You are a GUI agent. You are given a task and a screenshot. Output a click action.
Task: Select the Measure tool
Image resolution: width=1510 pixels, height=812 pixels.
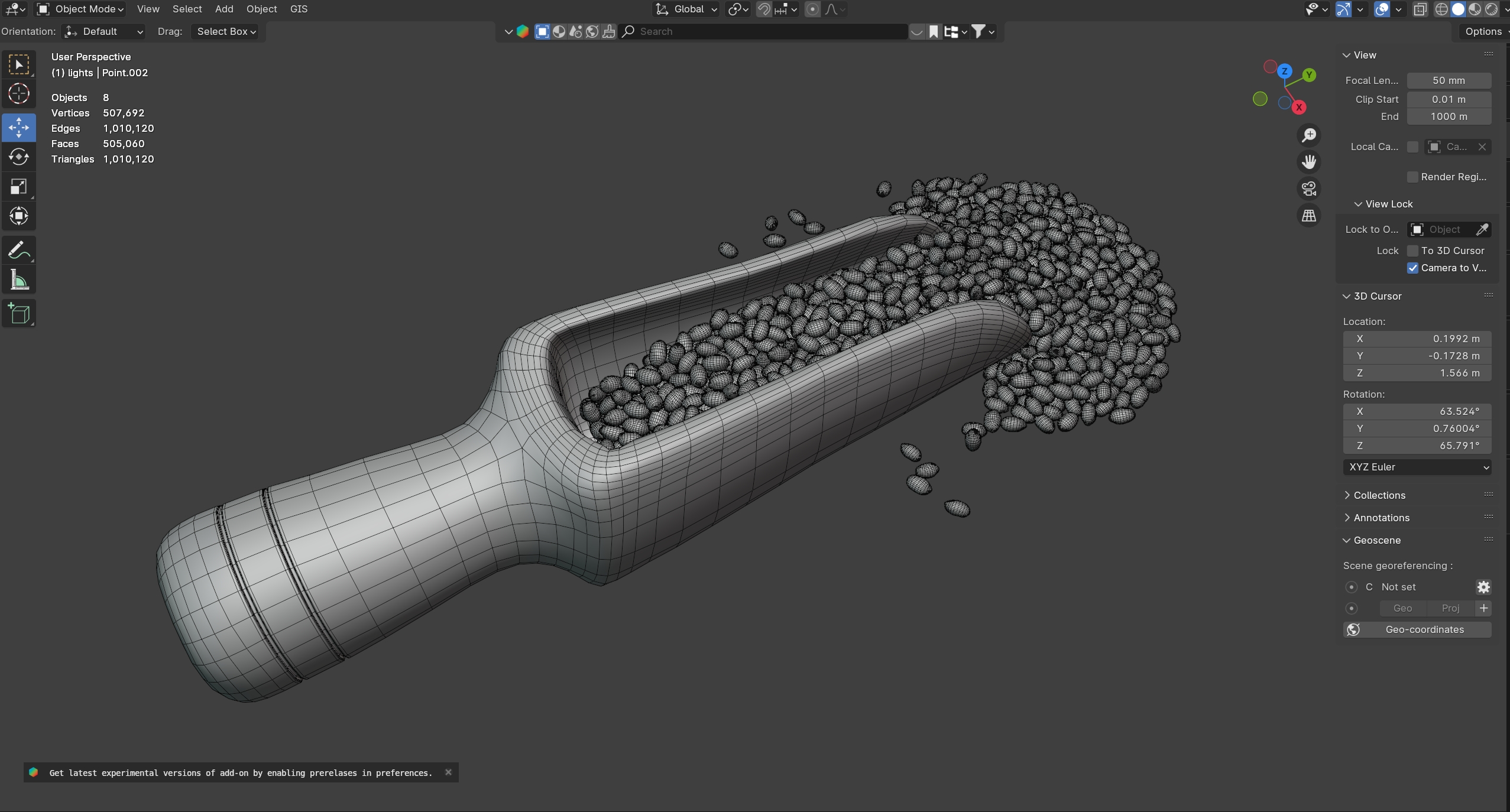point(19,281)
